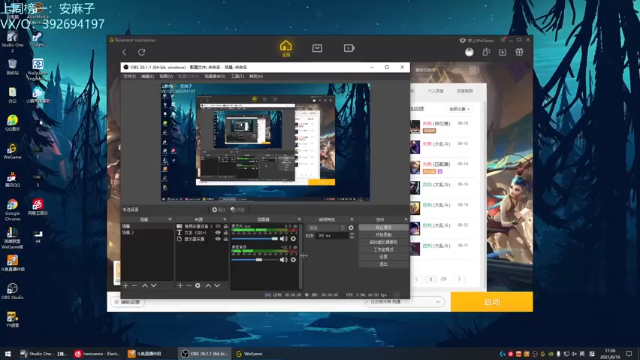This screenshot has width=640, height=360.
Task: Toggle visibility of the display capture source
Action: [218, 239]
